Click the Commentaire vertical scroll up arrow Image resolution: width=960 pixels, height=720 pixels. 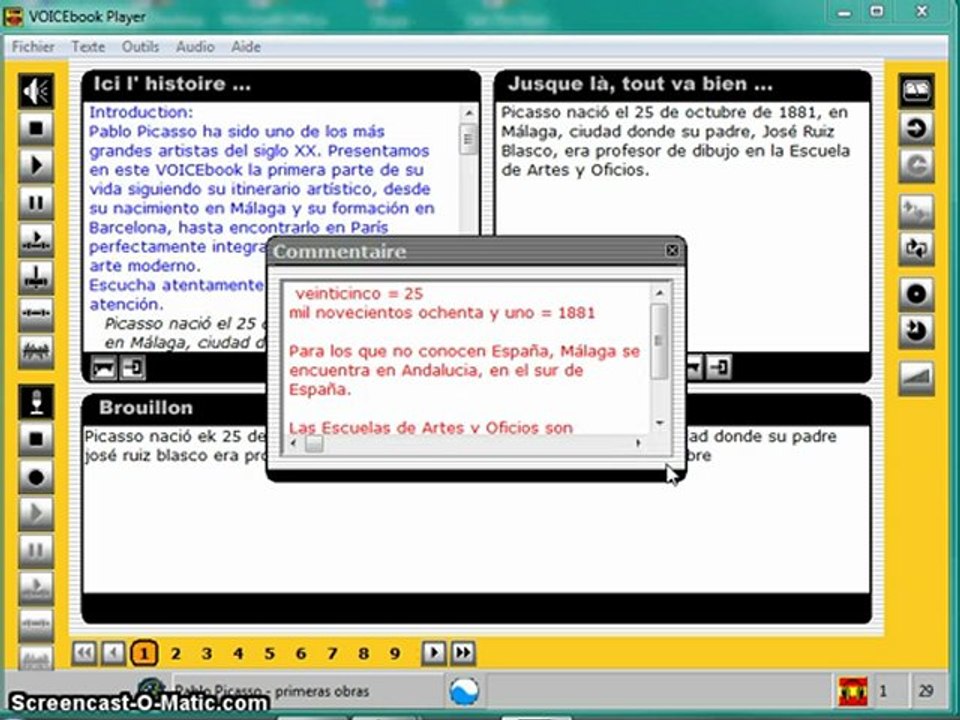(x=659, y=293)
